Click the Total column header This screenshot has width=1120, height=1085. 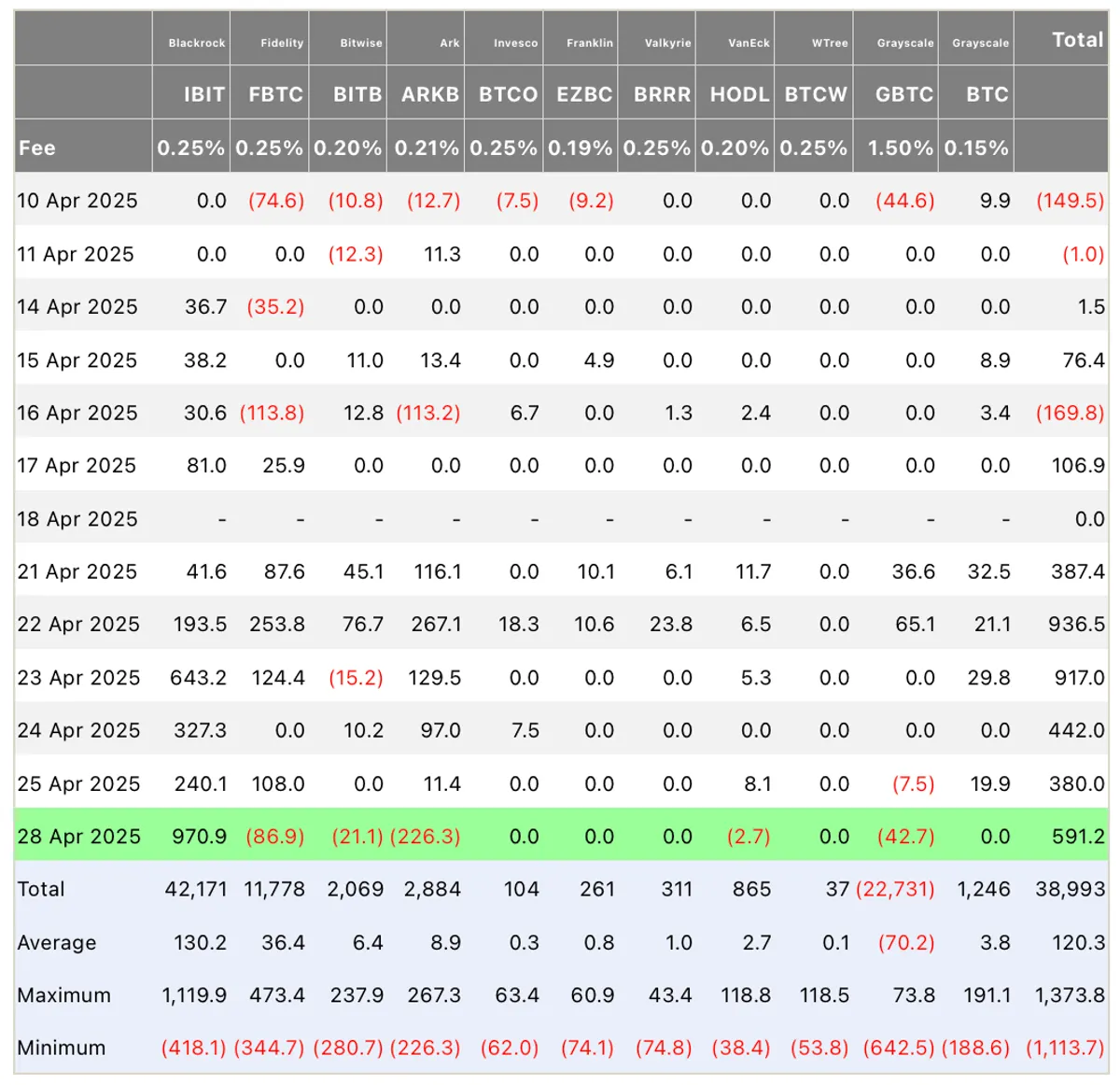pos(1077,39)
